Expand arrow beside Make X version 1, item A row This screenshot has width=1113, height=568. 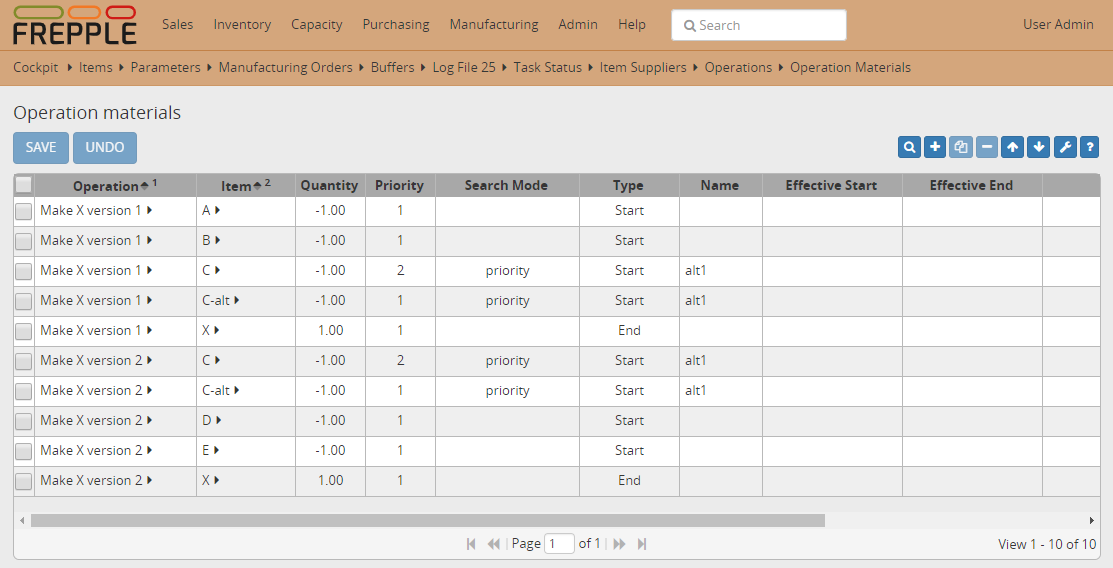click(x=149, y=210)
